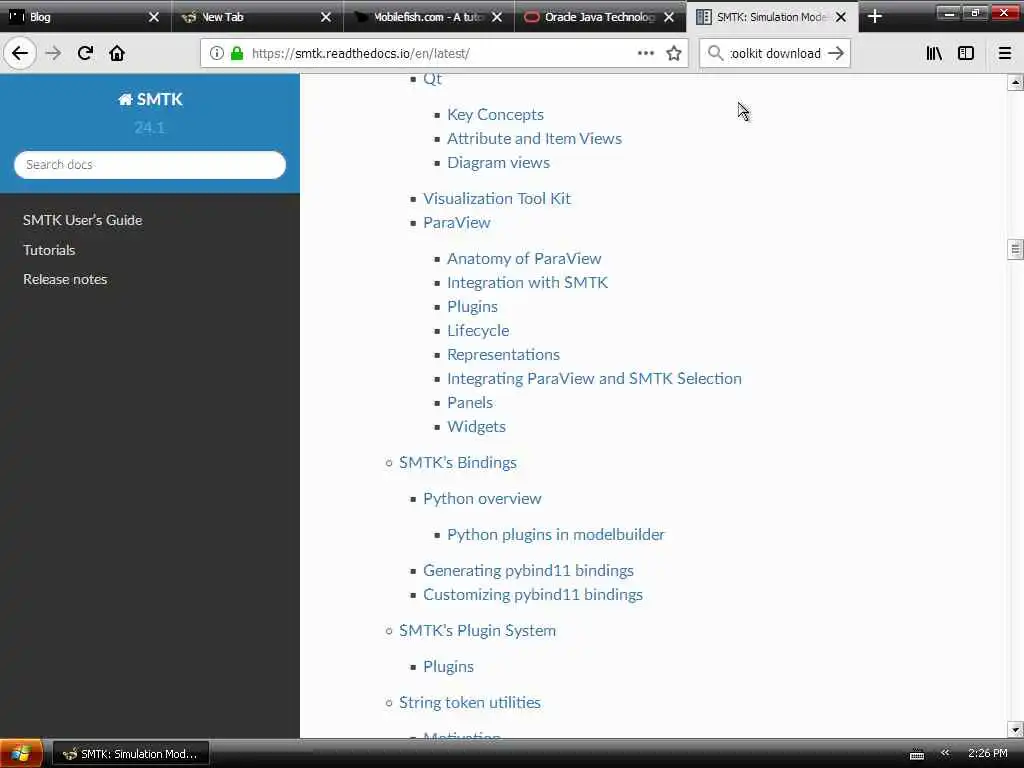Go back to the previous page
1024x768 pixels.
tap(20, 53)
